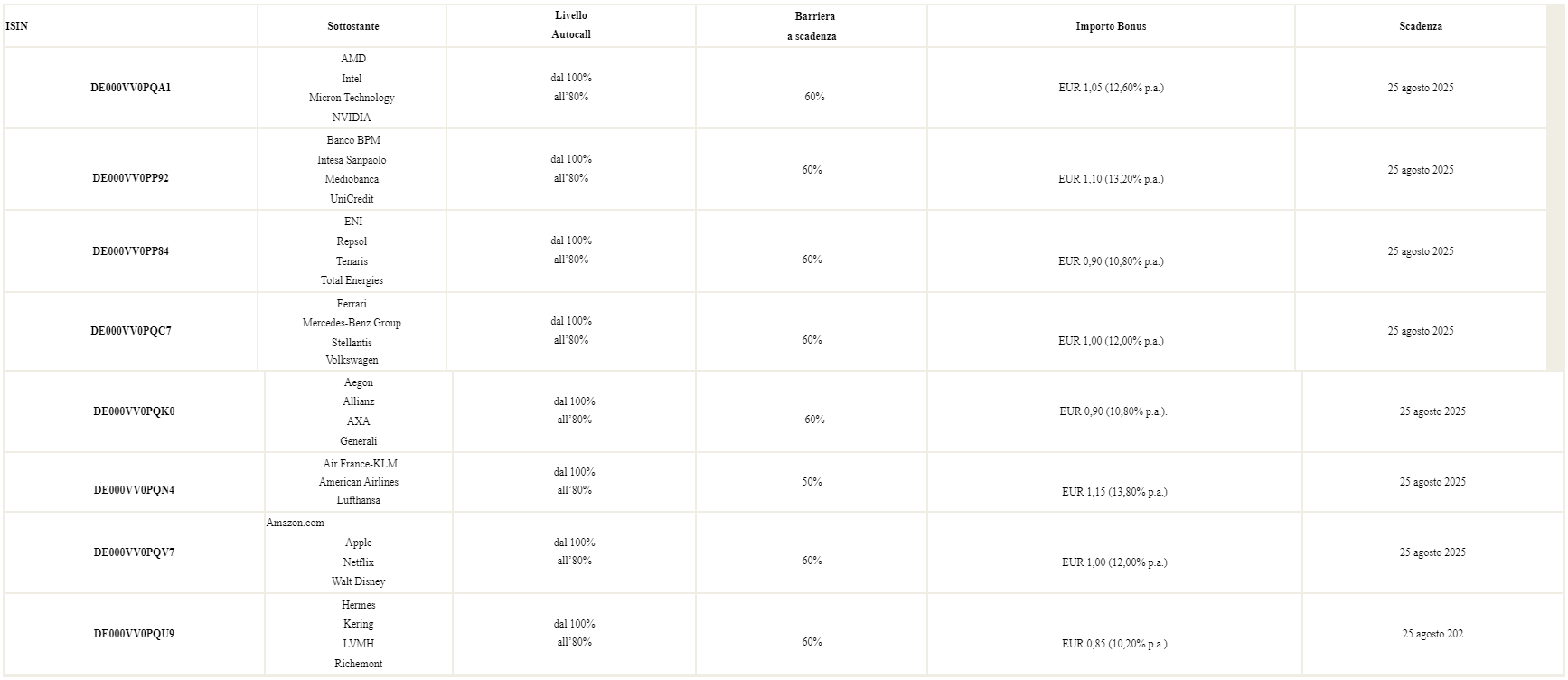The image size is (1568, 680).
Task: Click ISIN DE000VV0PQV7
Action: tap(134, 552)
